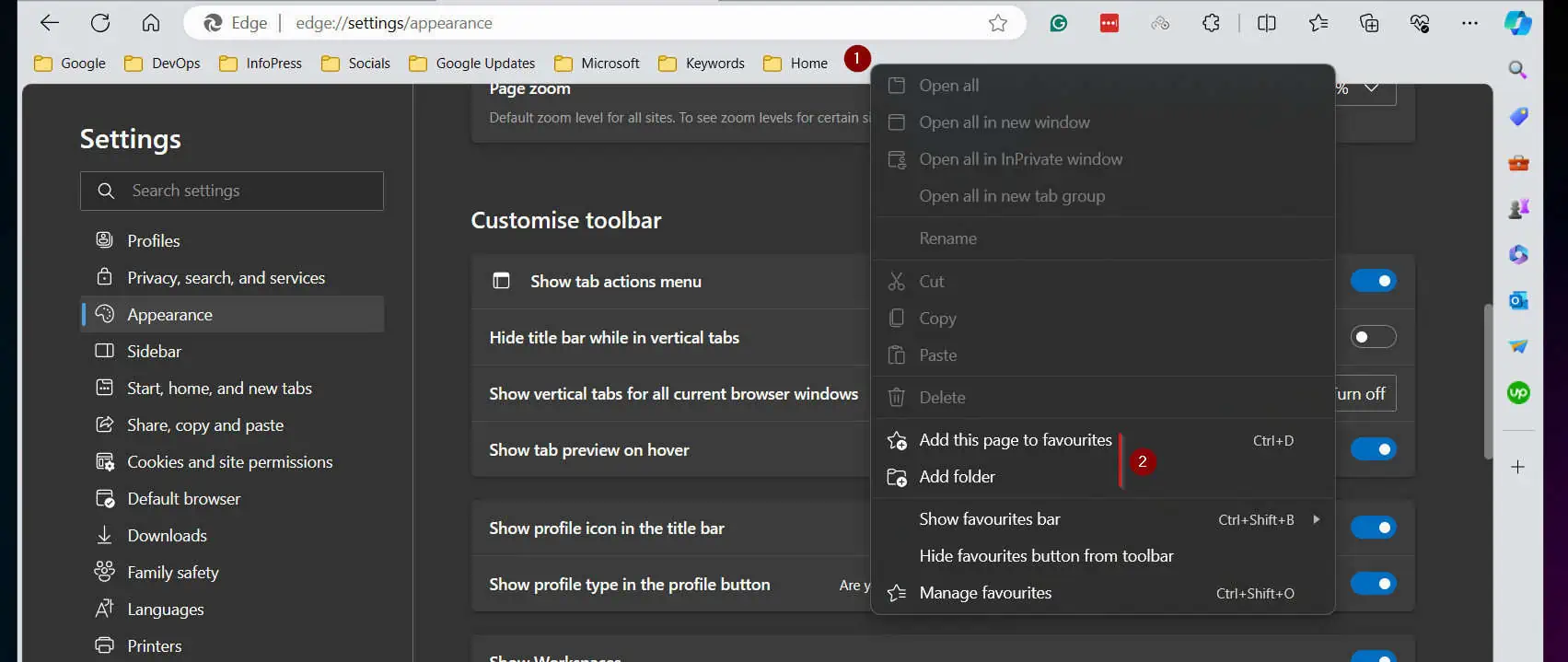Expand Show favourites bar submenu arrow
This screenshot has width=1568, height=662.
(x=1317, y=519)
